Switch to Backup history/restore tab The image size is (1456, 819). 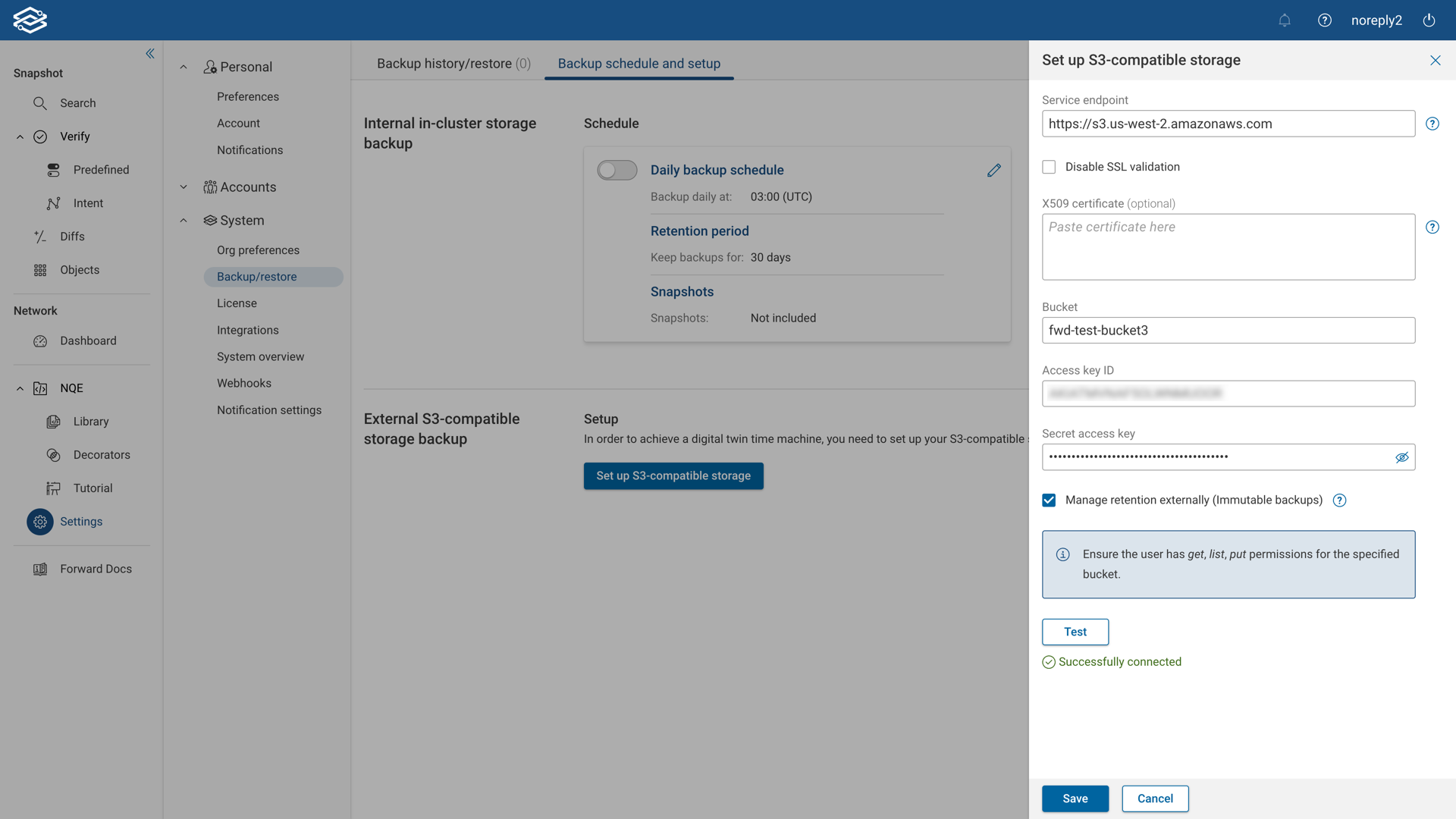(453, 64)
